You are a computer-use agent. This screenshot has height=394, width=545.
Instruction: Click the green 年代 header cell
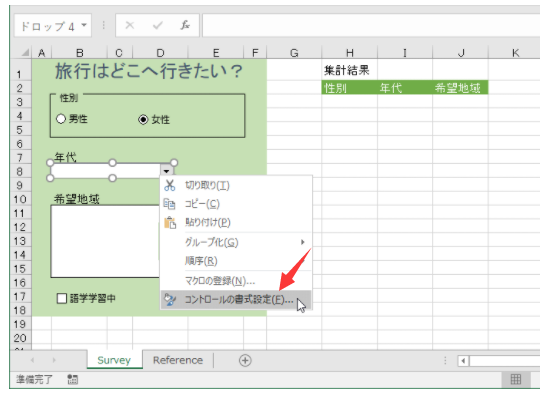click(405, 88)
